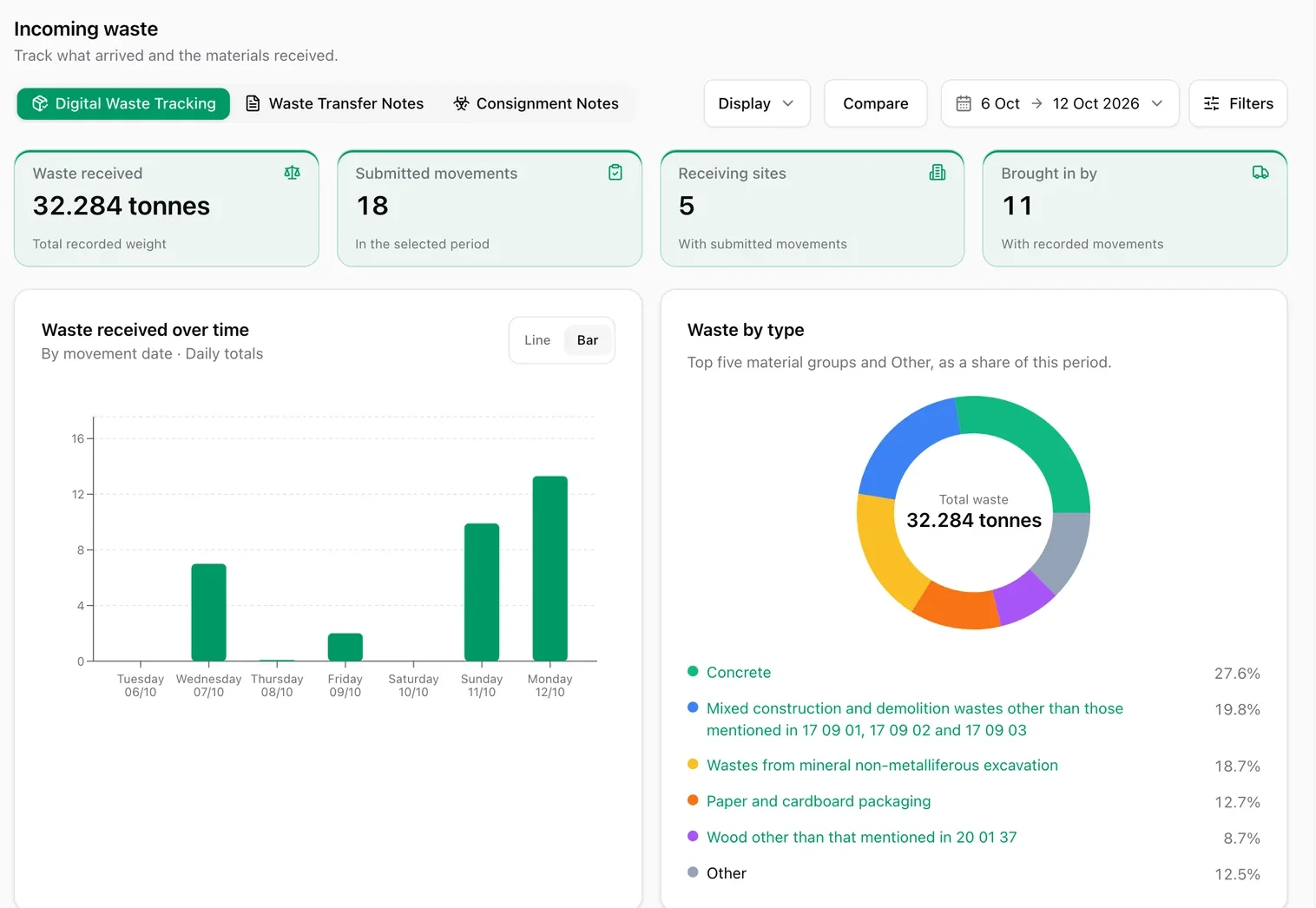Switch to Consignment Notes tab
1316x908 pixels.
click(x=536, y=103)
